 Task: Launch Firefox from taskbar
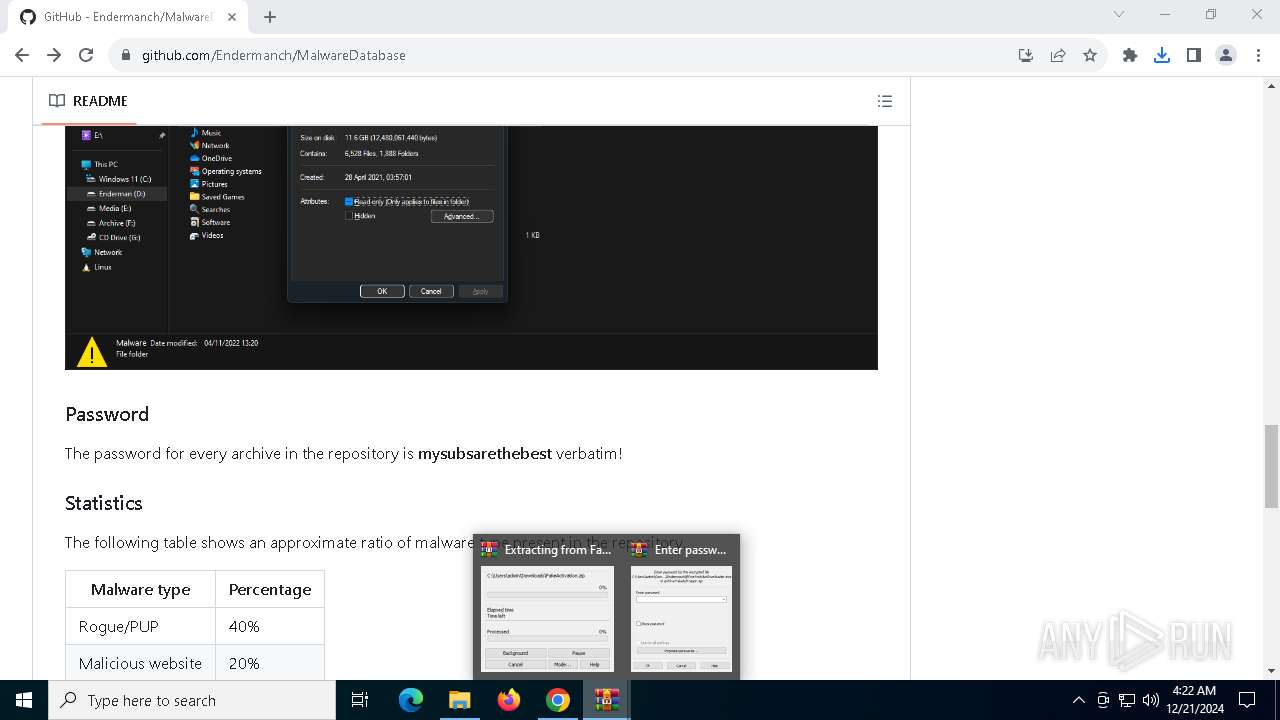[x=509, y=700]
